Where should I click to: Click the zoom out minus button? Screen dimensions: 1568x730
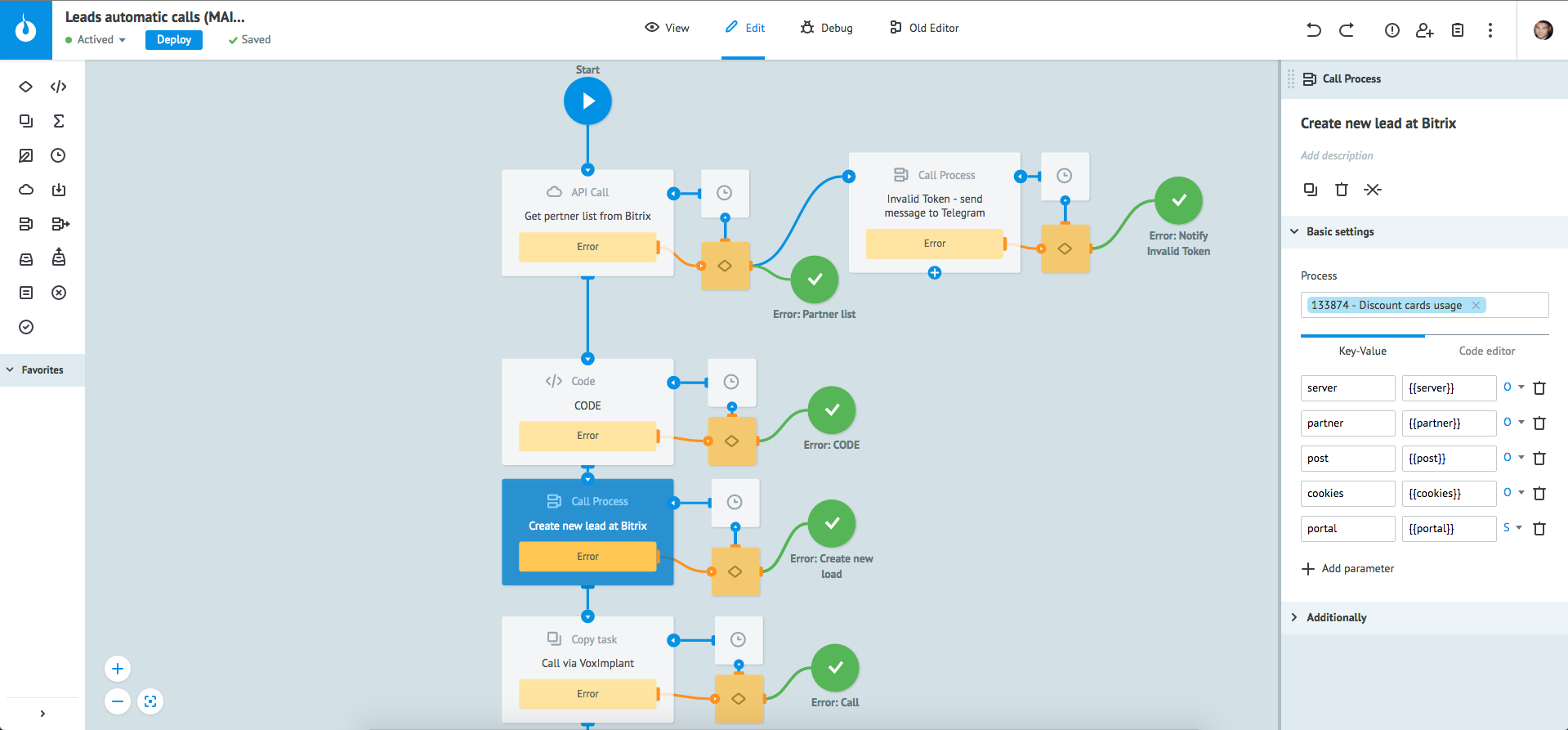(x=118, y=701)
